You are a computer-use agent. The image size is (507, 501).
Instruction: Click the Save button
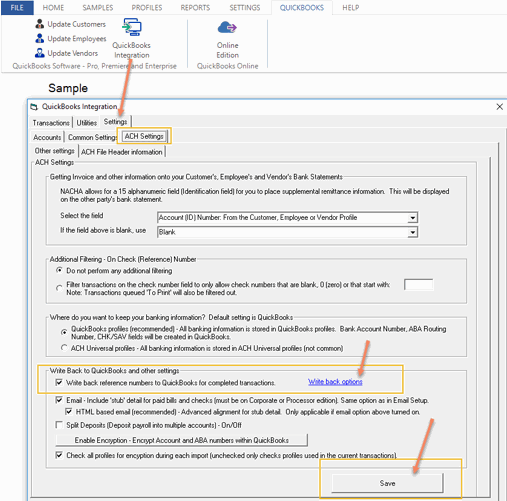tap(387, 483)
